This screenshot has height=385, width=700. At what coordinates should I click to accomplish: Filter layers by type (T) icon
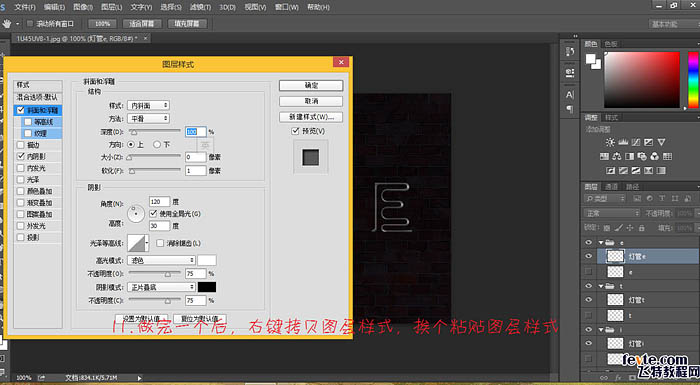pos(662,199)
